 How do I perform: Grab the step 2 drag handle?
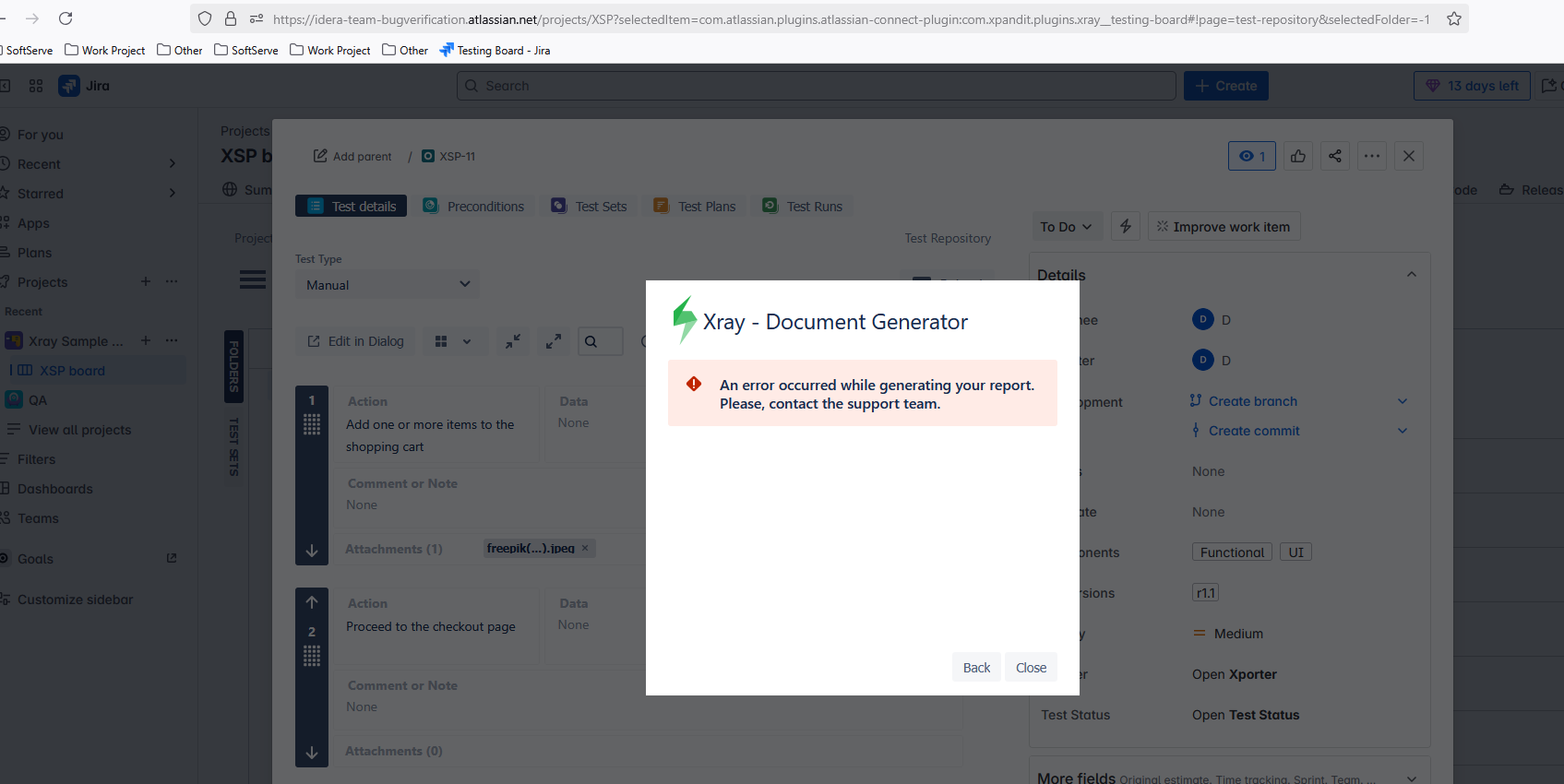[x=312, y=656]
